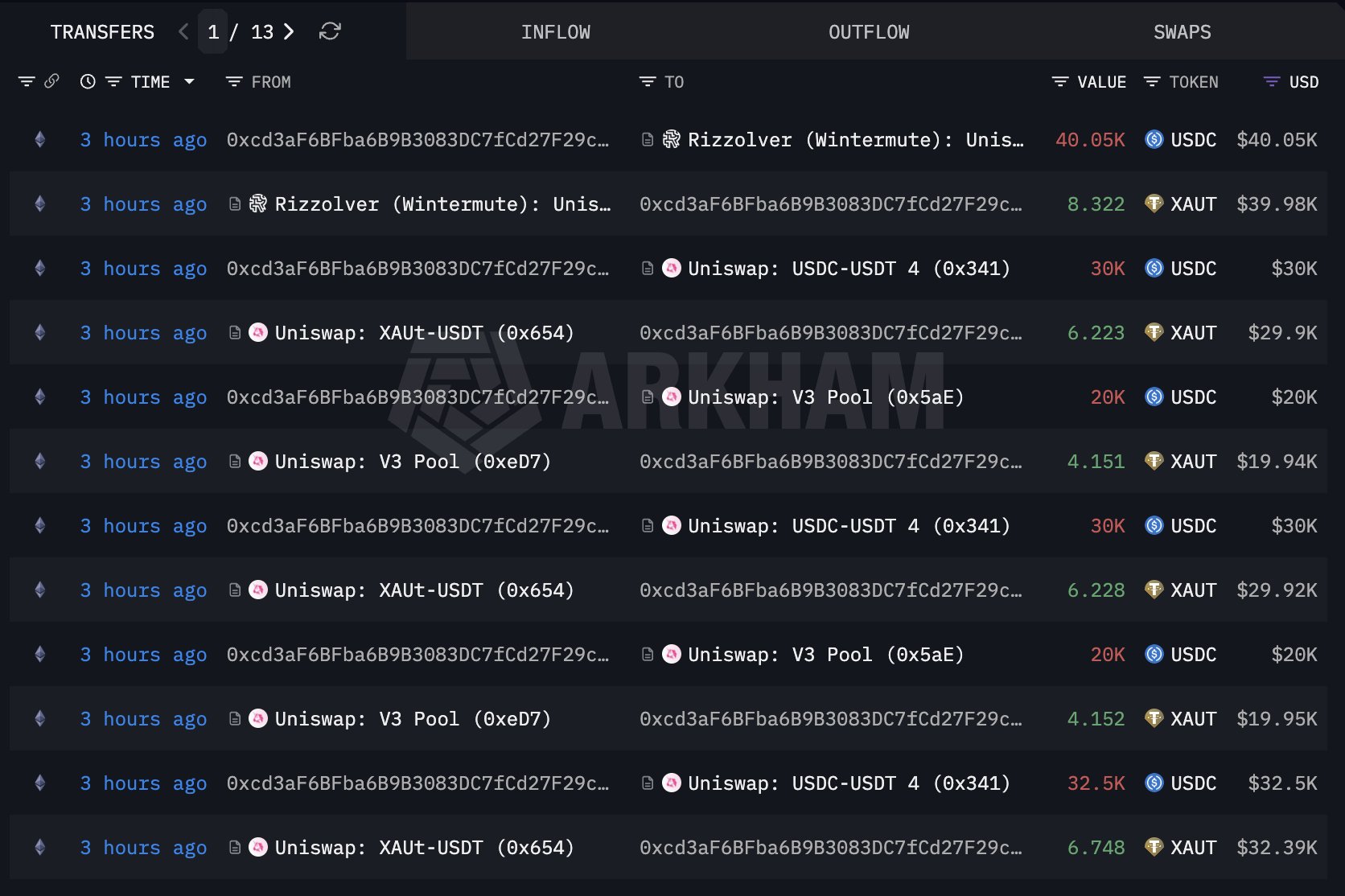Open the TOKEN column filter
Screen dimensions: 1345x896
[1152, 81]
